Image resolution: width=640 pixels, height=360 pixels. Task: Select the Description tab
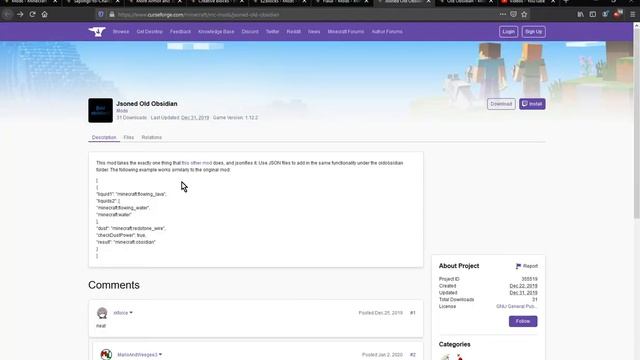pyautogui.click(x=104, y=138)
